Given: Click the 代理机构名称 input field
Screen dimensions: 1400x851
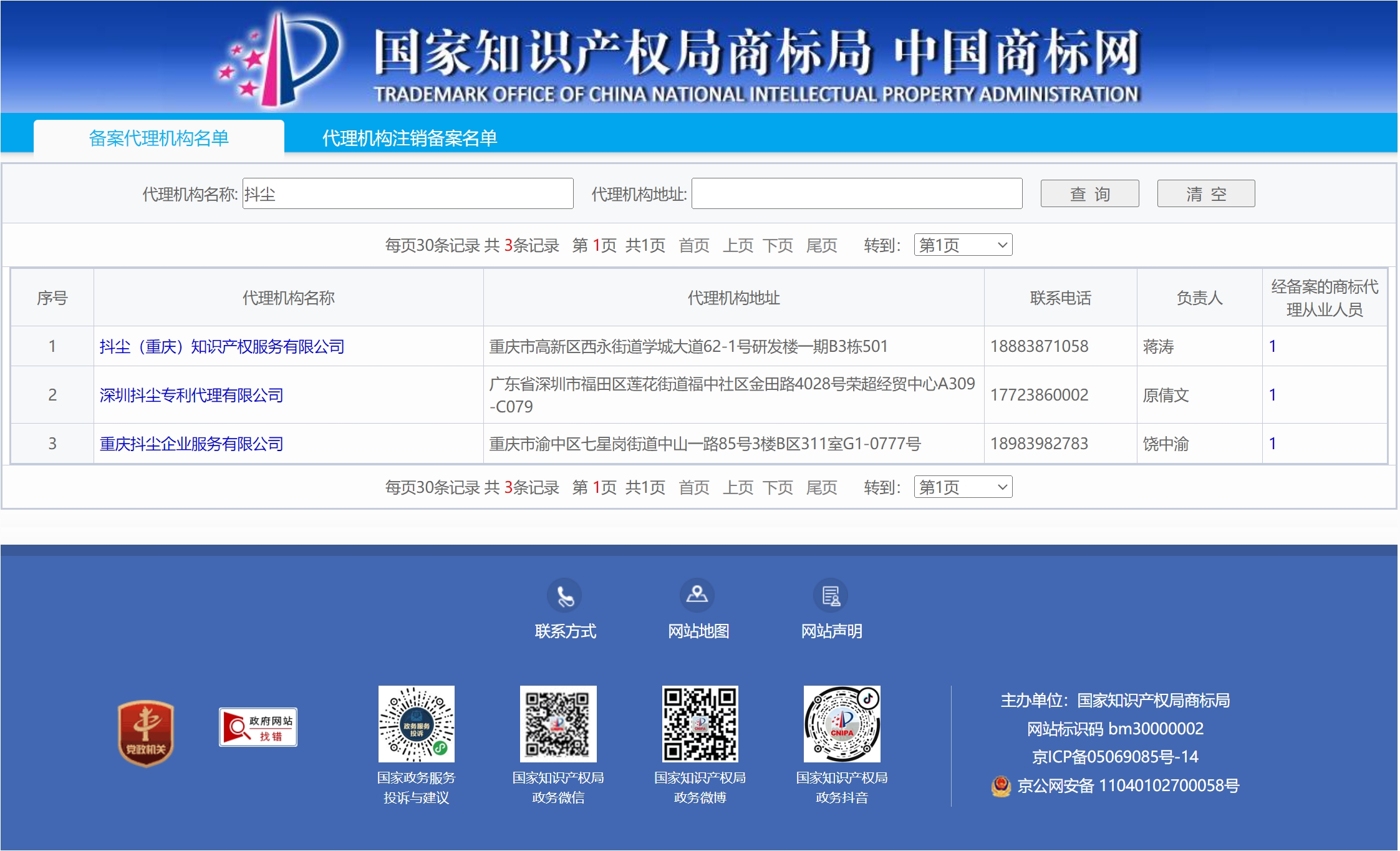Looking at the screenshot, I should [x=408, y=194].
